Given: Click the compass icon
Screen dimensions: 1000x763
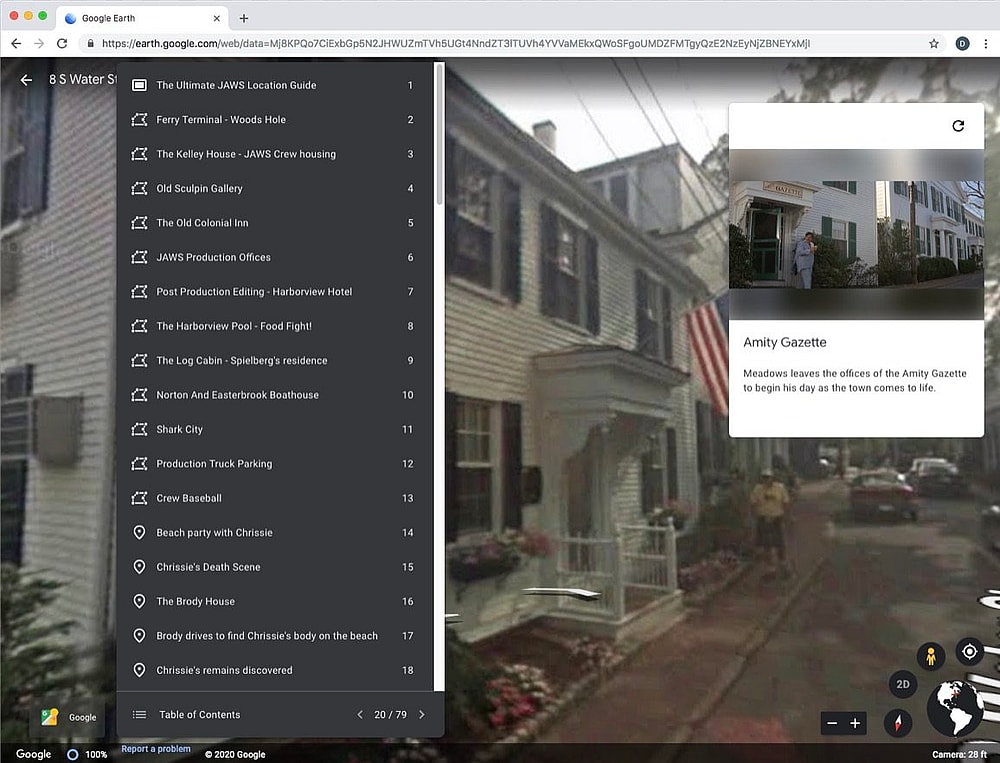Looking at the screenshot, I should coord(898,723).
